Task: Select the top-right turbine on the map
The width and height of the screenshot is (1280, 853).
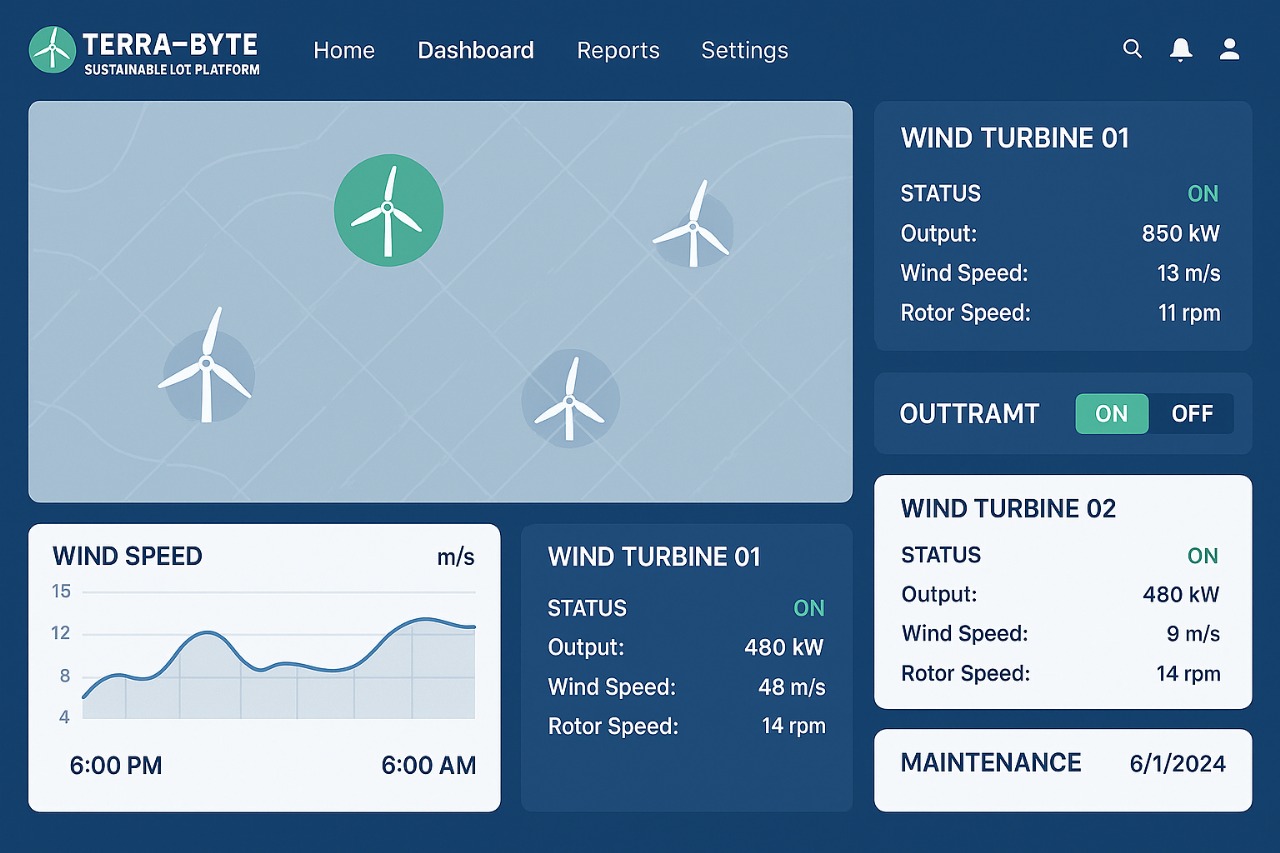Action: point(694,227)
